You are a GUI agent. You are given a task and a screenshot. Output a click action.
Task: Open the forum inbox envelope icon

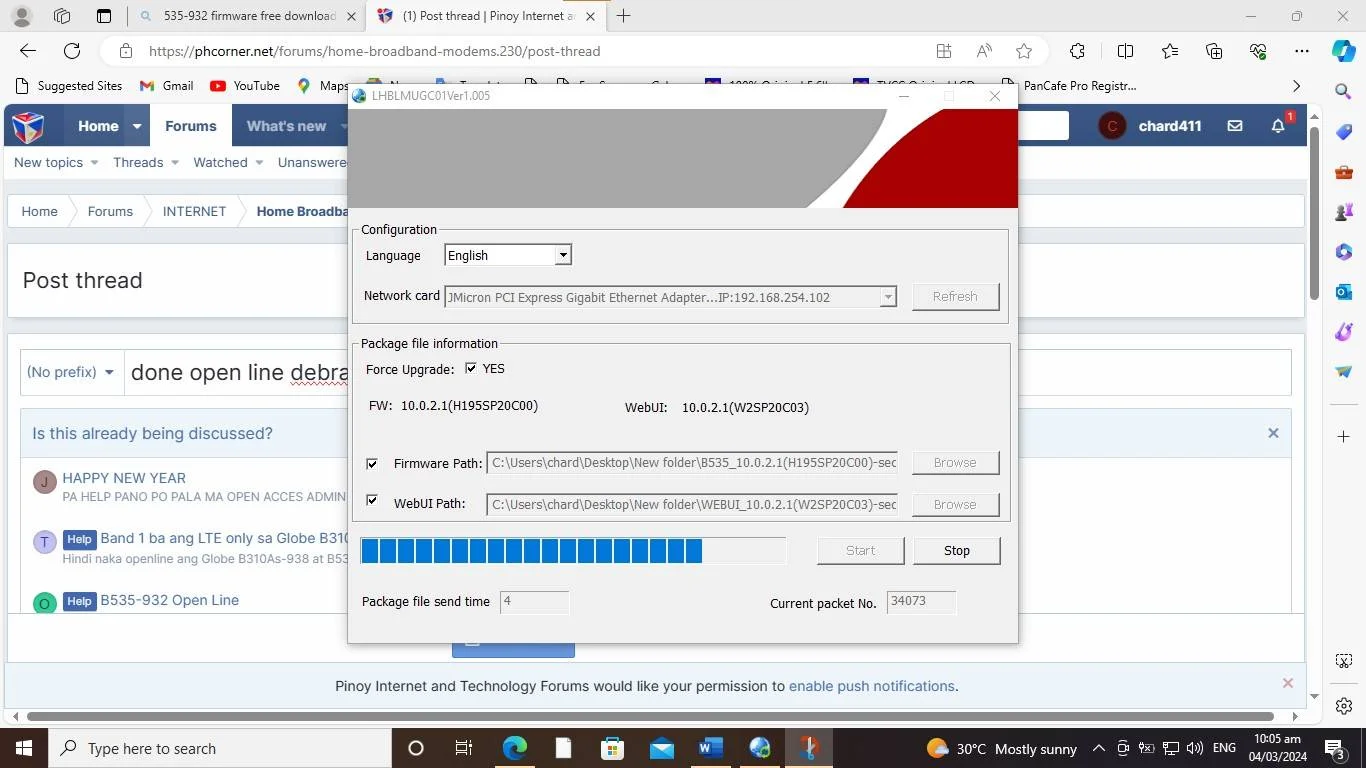point(1235,126)
